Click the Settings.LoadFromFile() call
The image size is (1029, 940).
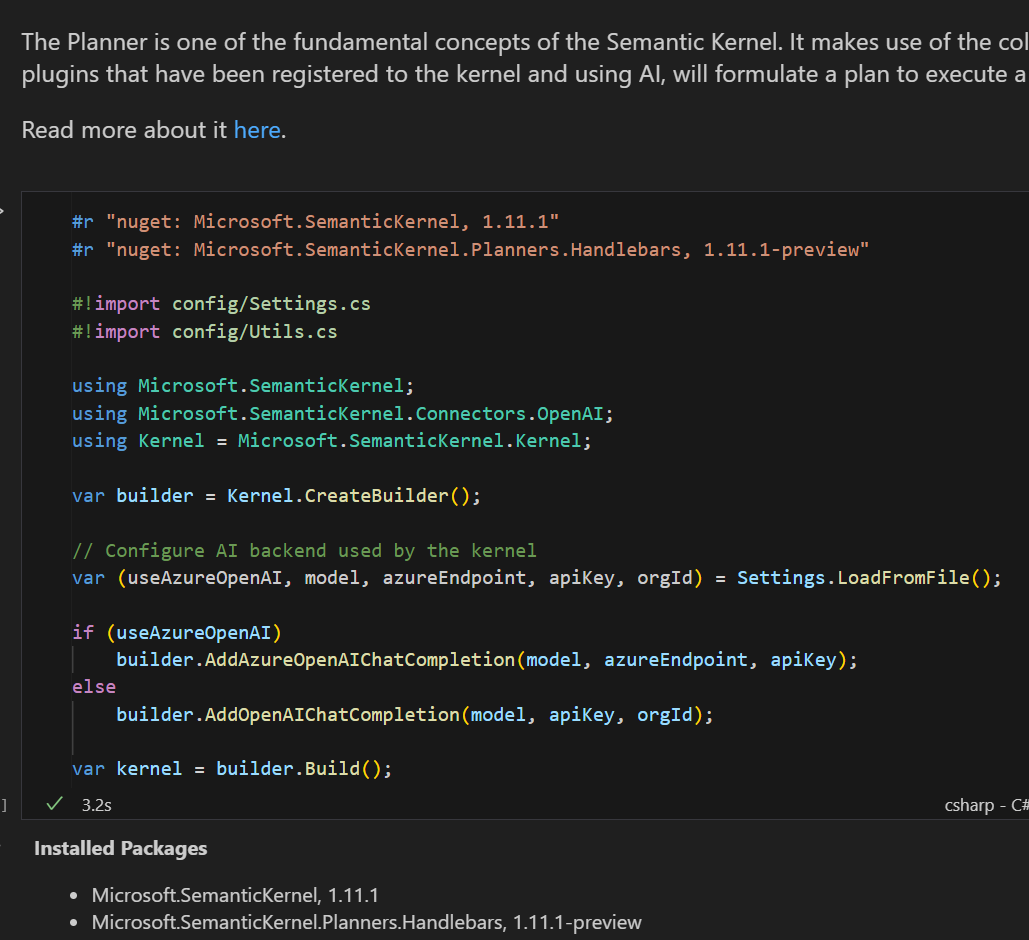(x=869, y=578)
